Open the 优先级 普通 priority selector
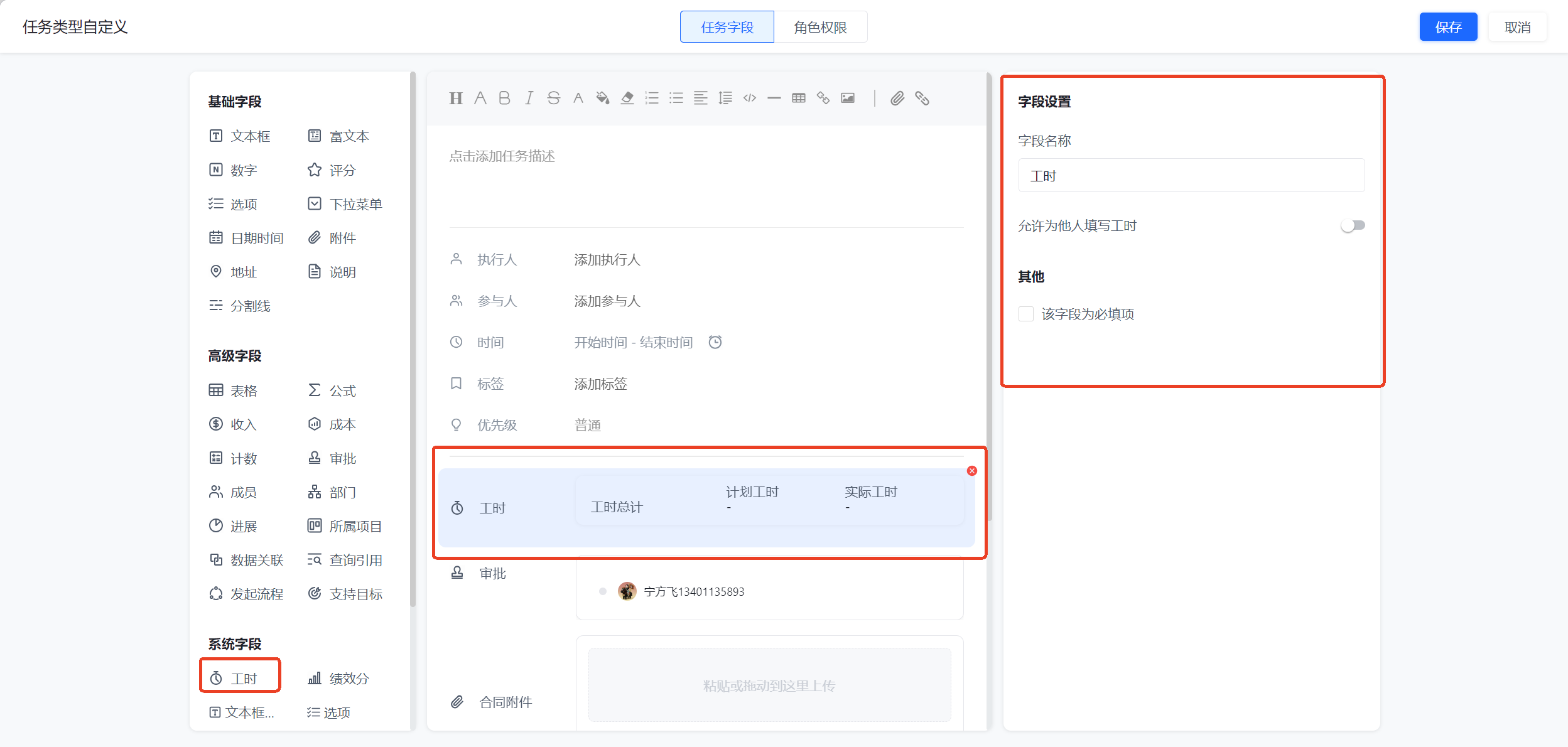Image resolution: width=1568 pixels, height=747 pixels. pyautogui.click(x=588, y=425)
